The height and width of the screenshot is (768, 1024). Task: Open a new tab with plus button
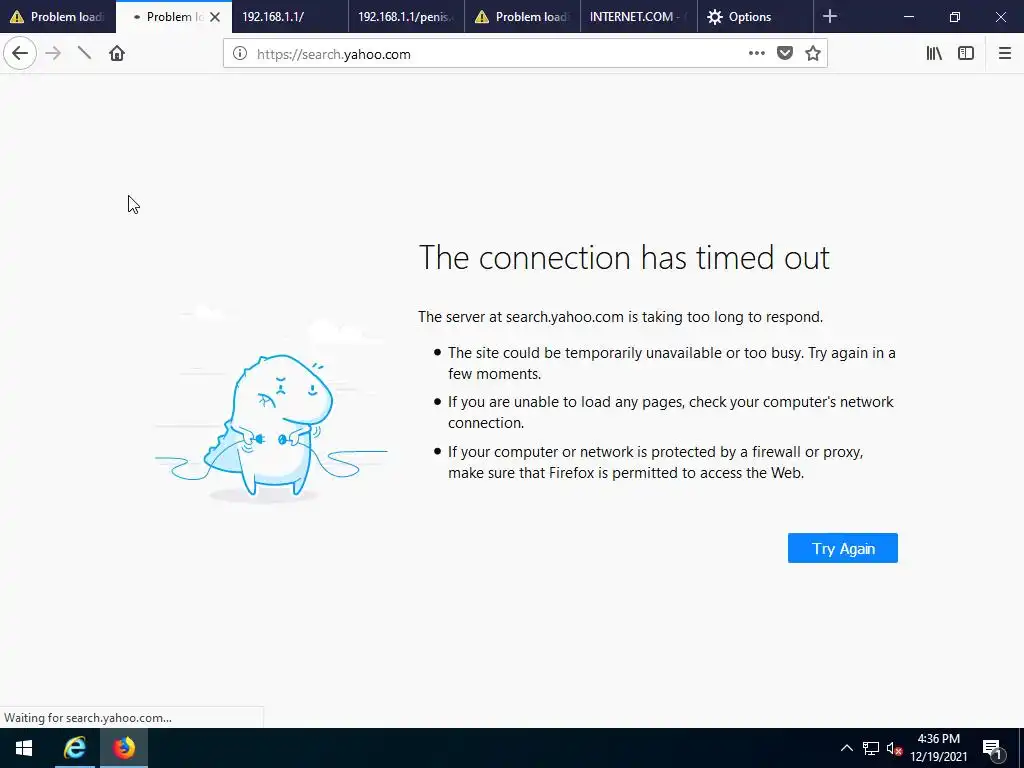click(829, 16)
